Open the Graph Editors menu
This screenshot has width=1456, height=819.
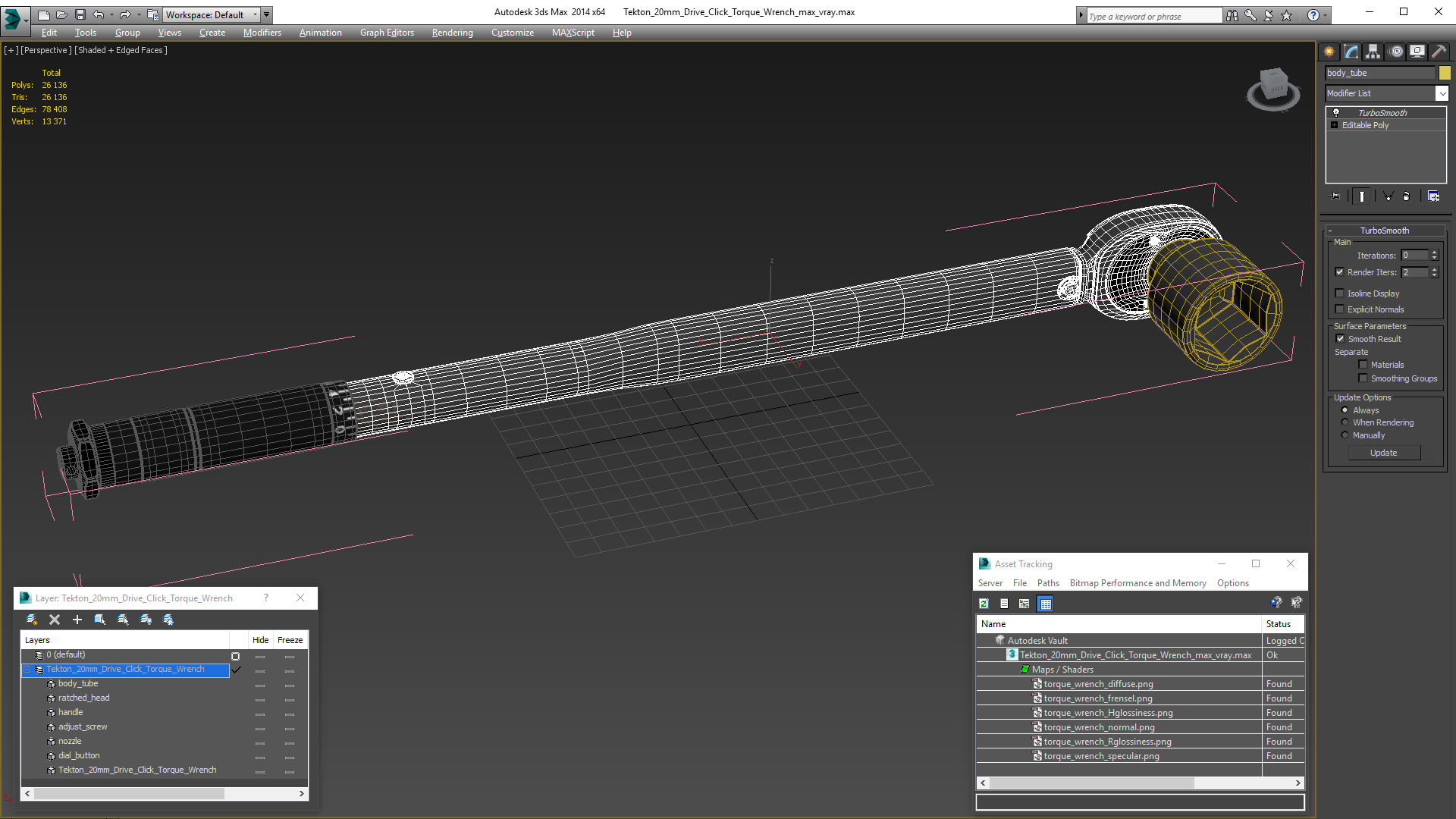tap(387, 33)
